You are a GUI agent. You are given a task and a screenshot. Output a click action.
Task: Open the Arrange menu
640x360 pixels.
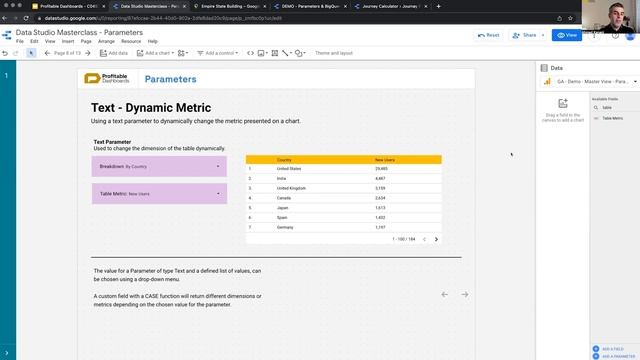tap(106, 41)
